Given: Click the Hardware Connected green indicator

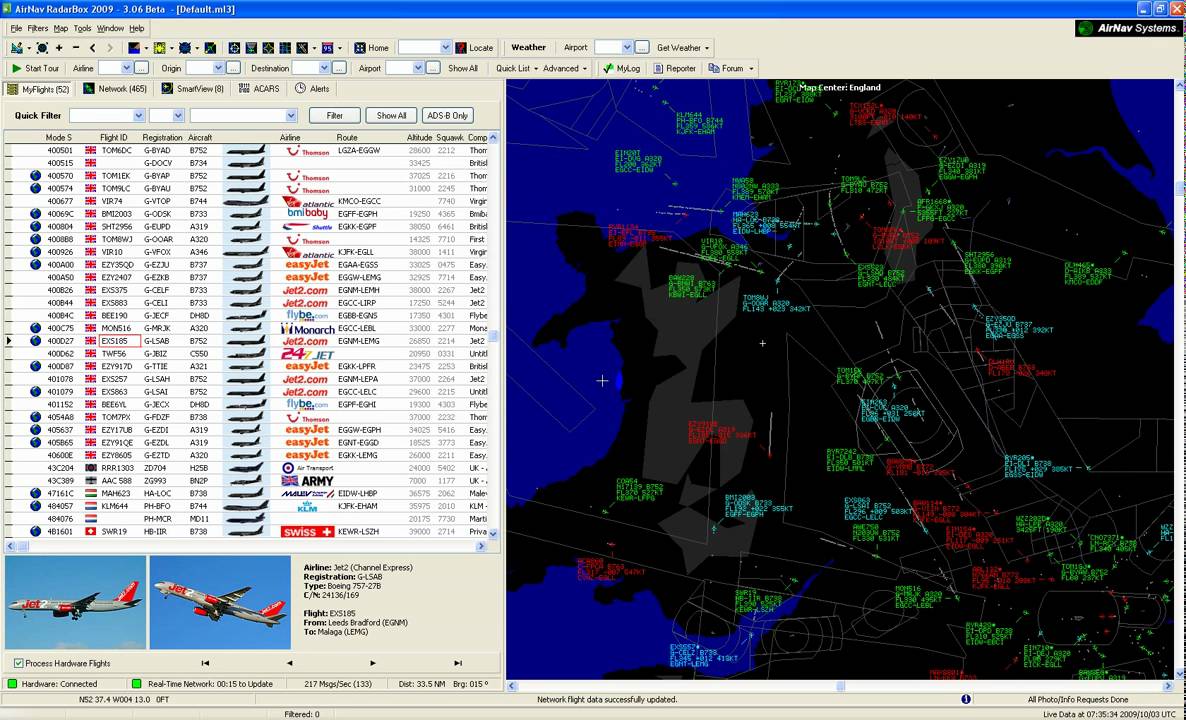Looking at the screenshot, I should (12, 684).
